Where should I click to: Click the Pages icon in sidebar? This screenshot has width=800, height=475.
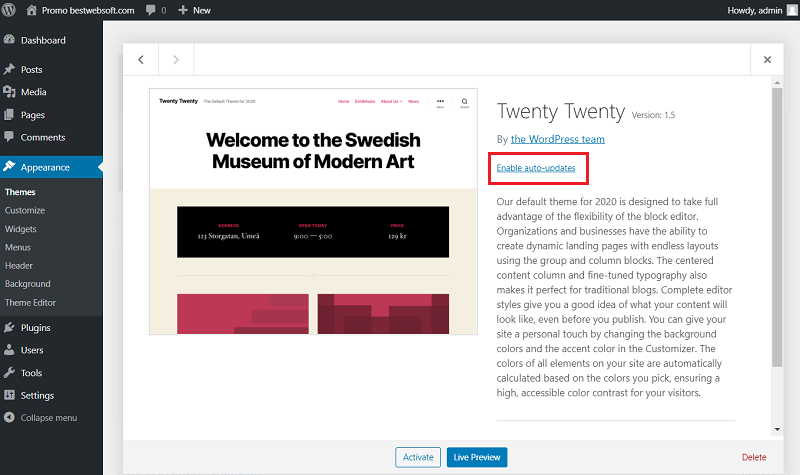point(9,114)
